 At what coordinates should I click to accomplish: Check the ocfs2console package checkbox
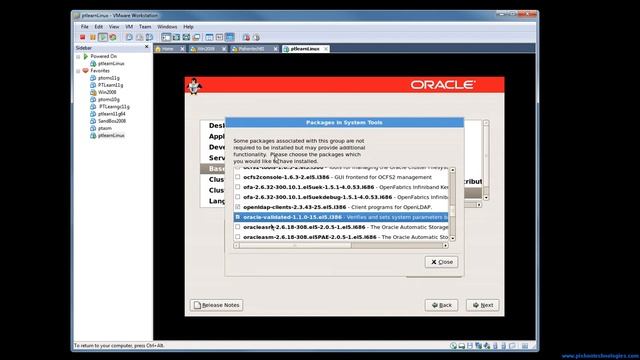[x=238, y=177]
